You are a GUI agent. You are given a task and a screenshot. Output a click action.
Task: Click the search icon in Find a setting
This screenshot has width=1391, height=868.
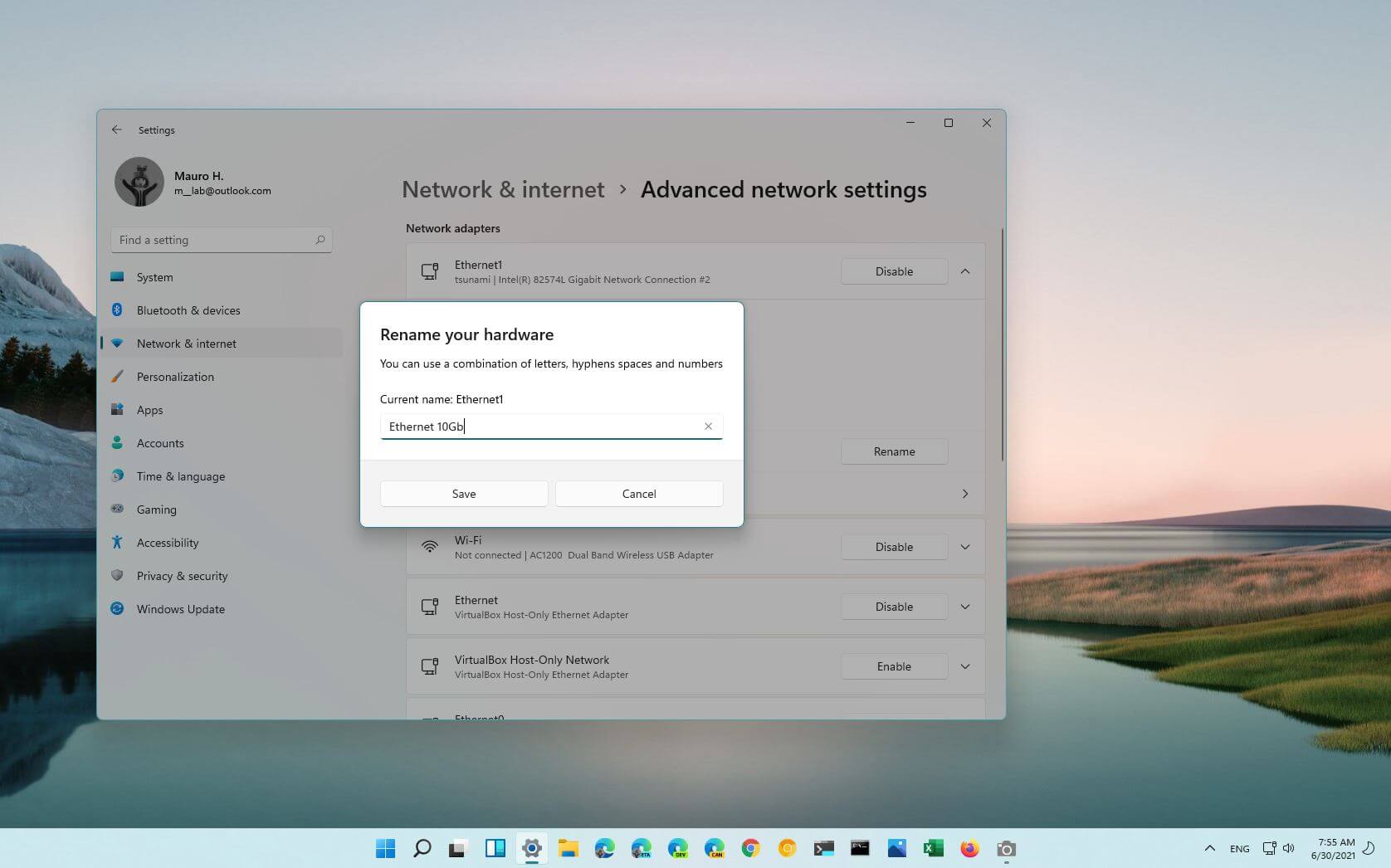coord(320,239)
